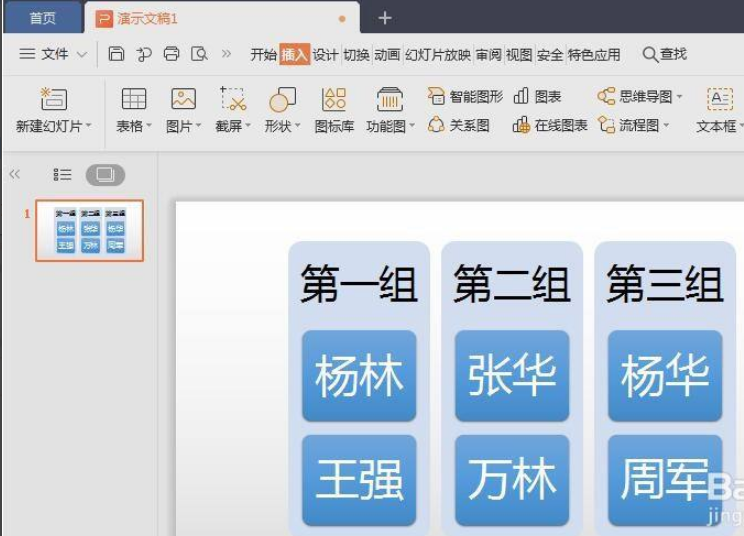
Task: Switch to the Home (首页) window tab
Action: point(43,18)
